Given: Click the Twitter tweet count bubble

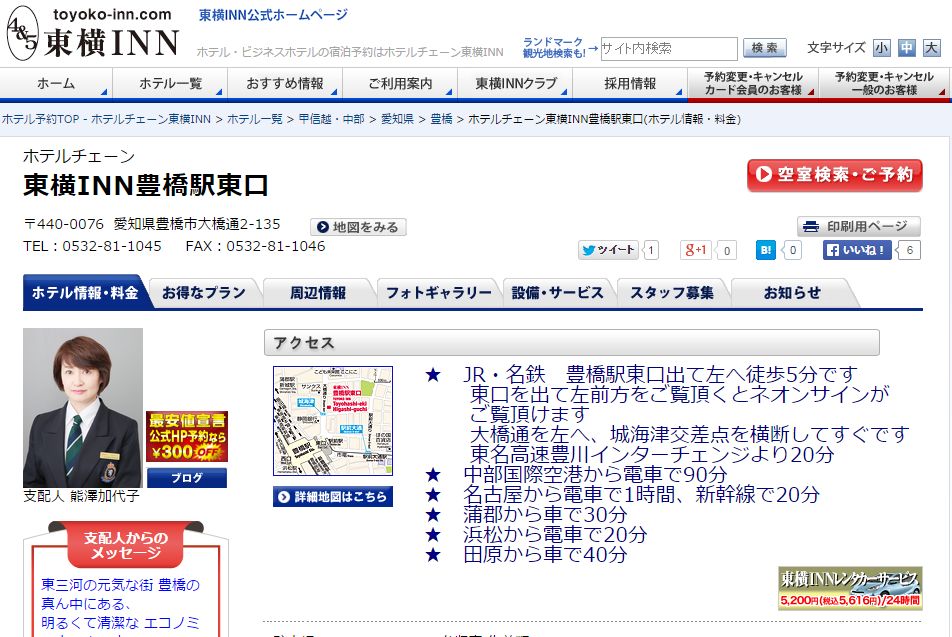Looking at the screenshot, I should coord(651,250).
